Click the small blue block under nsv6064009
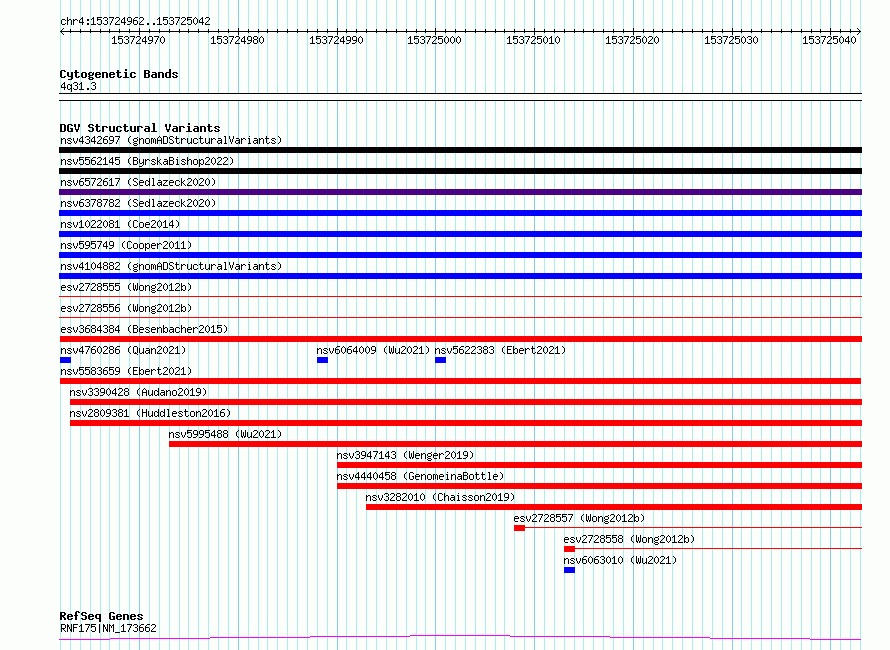 (322, 360)
